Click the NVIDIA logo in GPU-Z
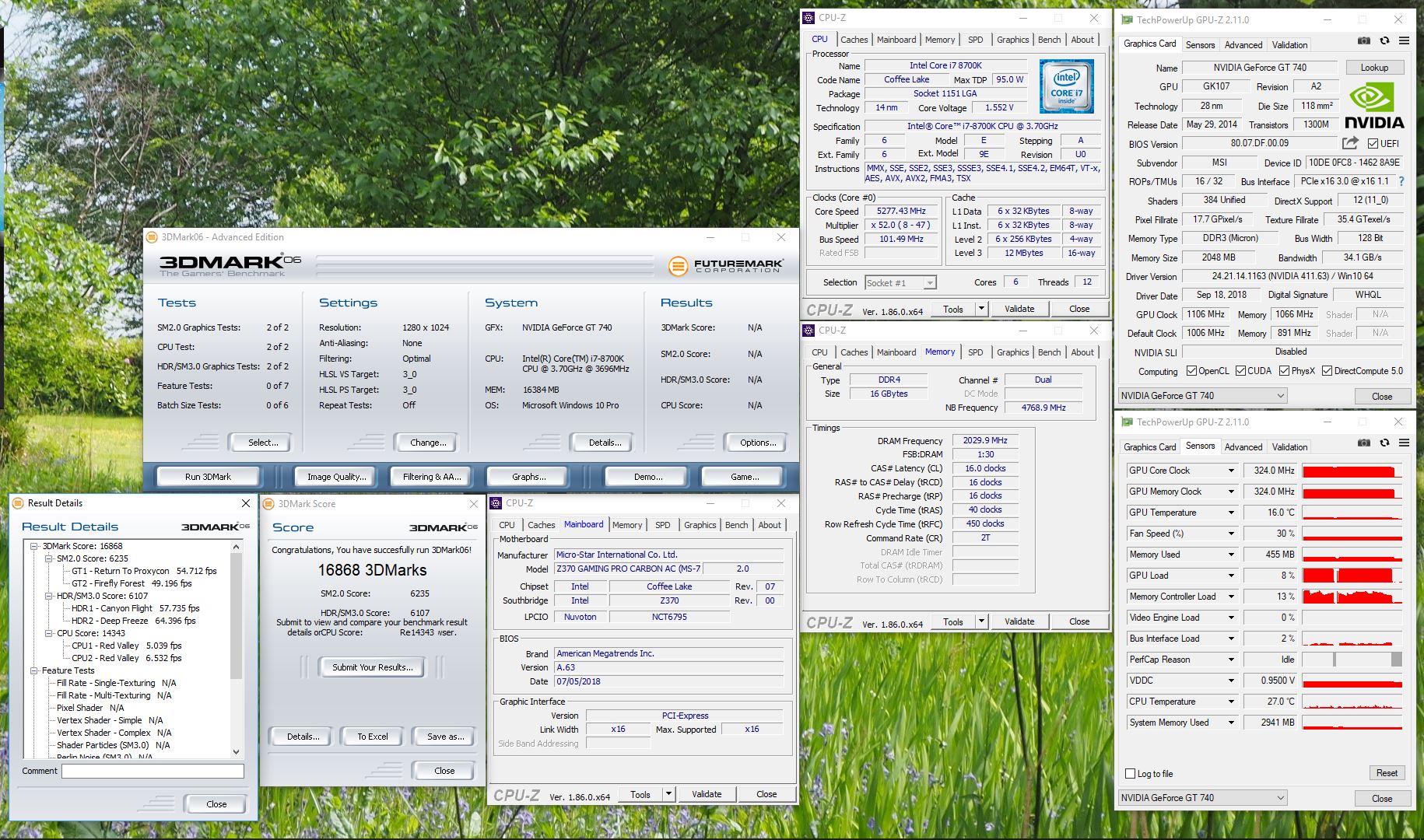The image size is (1424, 840). click(1374, 107)
